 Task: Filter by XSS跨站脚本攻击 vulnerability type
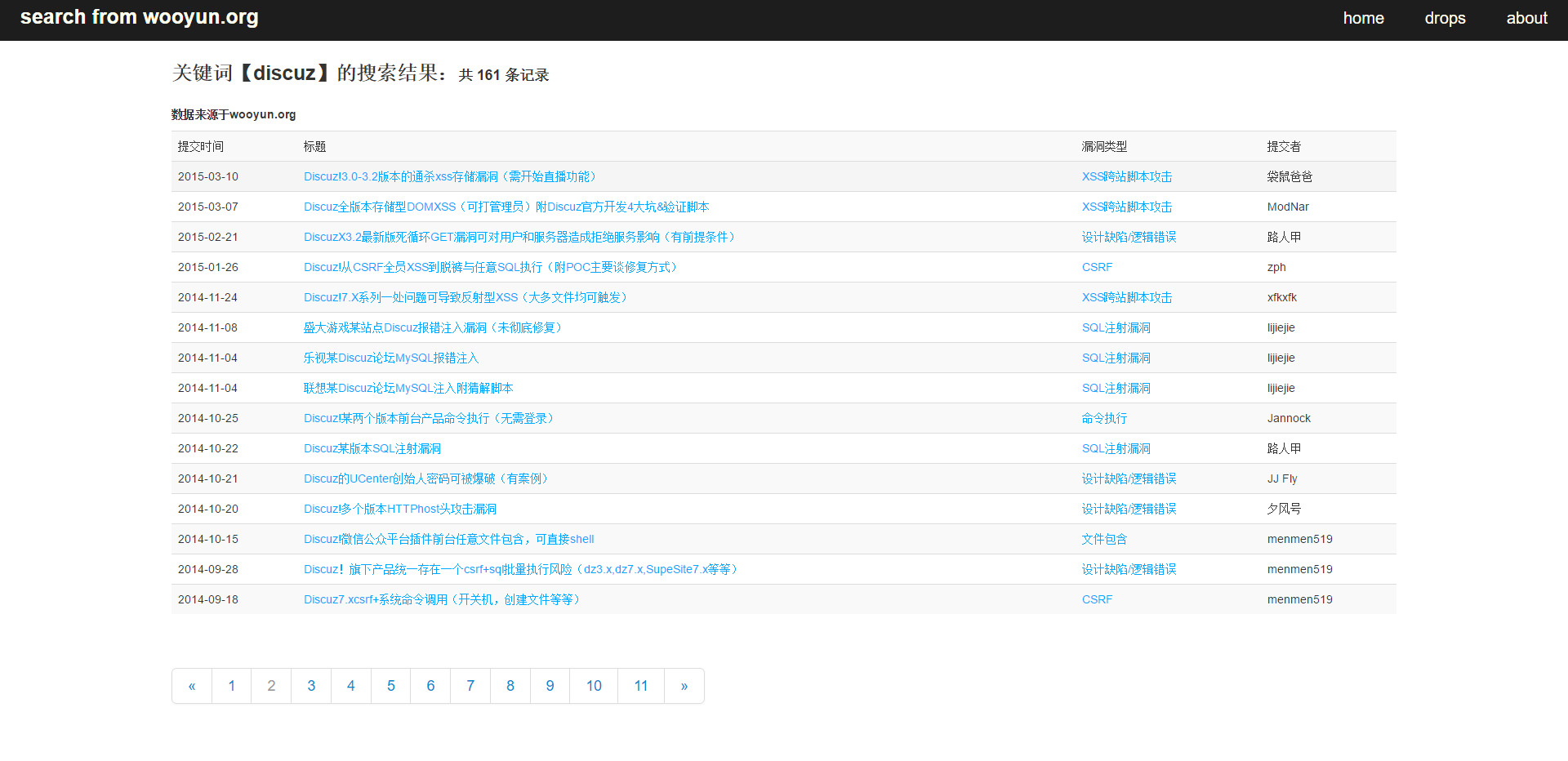[x=1126, y=176]
